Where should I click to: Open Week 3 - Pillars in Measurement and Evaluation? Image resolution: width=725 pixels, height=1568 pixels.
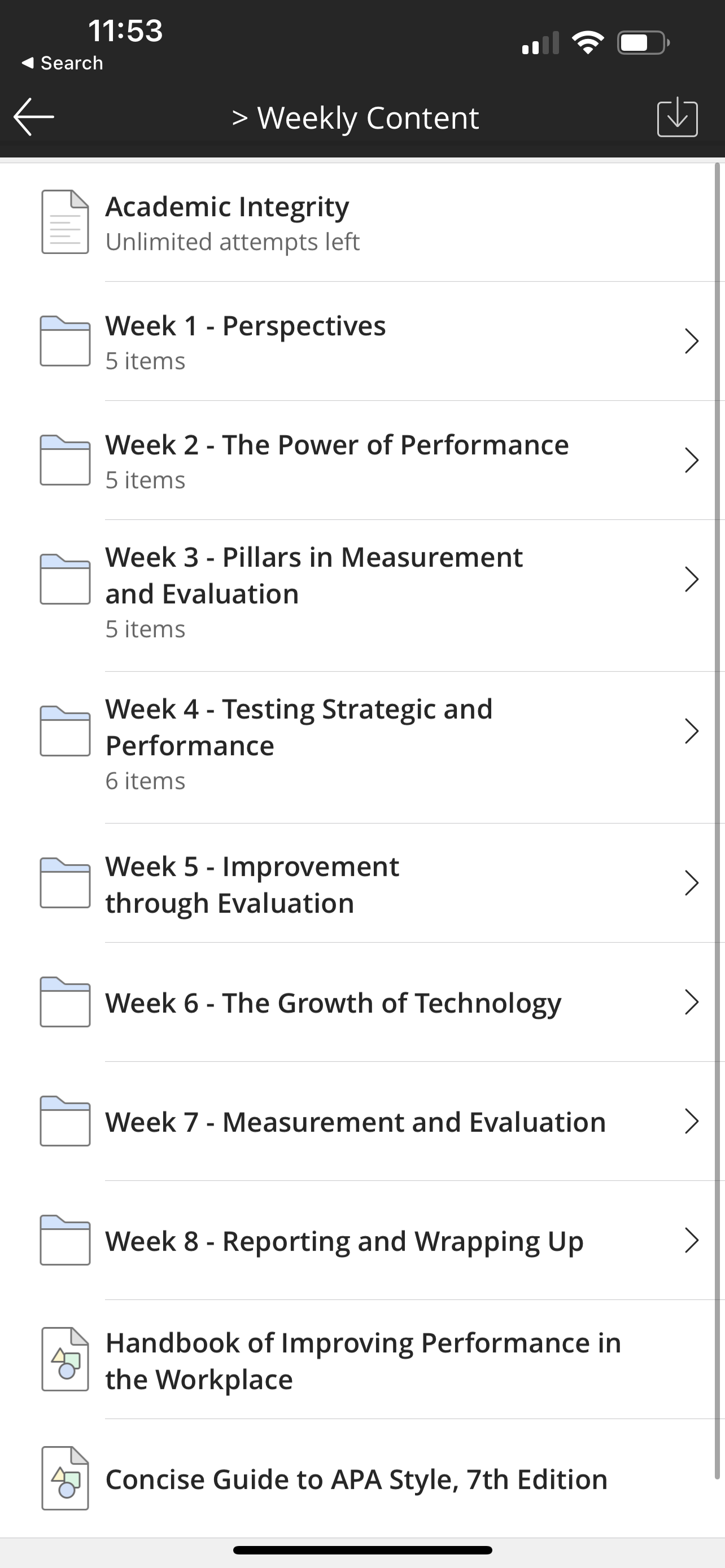pyautogui.click(x=314, y=575)
